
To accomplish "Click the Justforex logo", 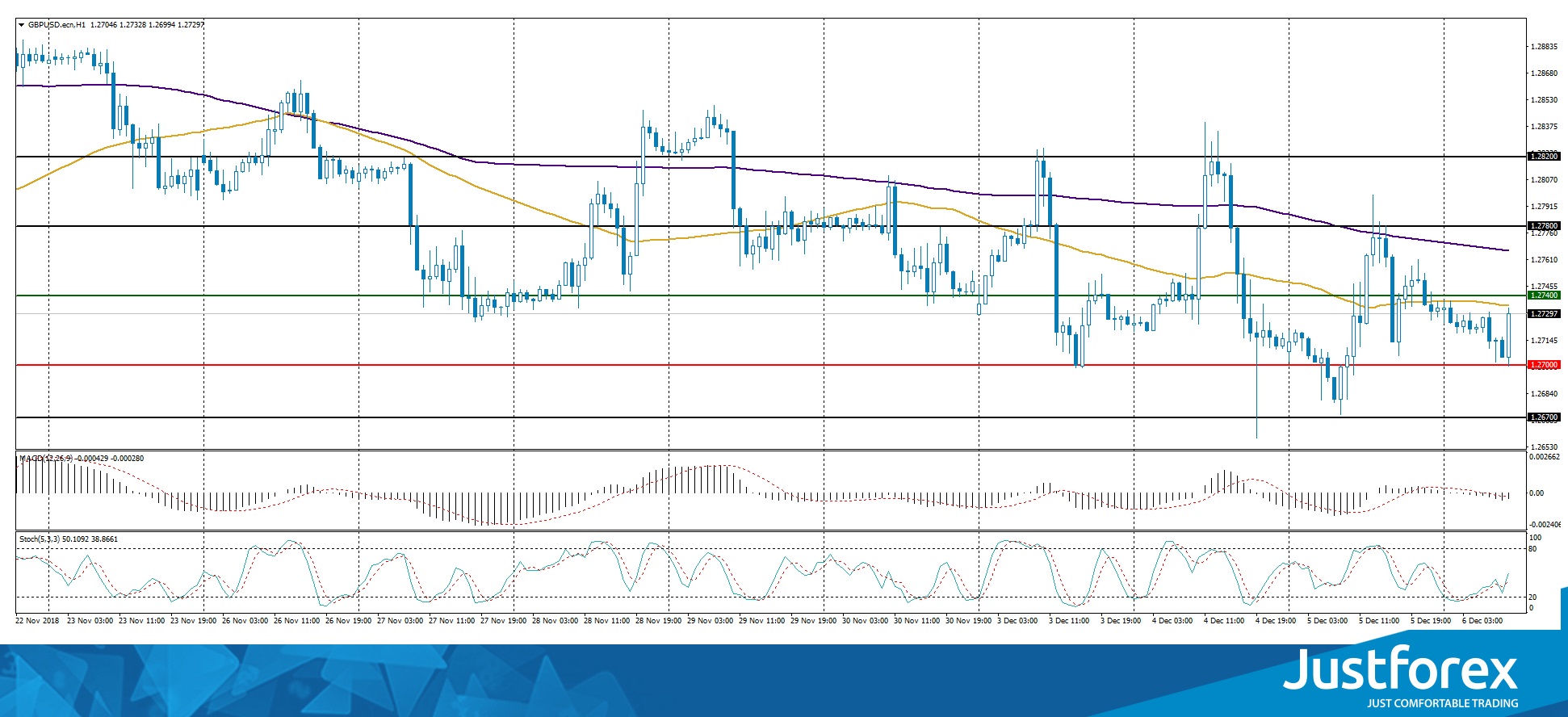I will coord(1401,669).
